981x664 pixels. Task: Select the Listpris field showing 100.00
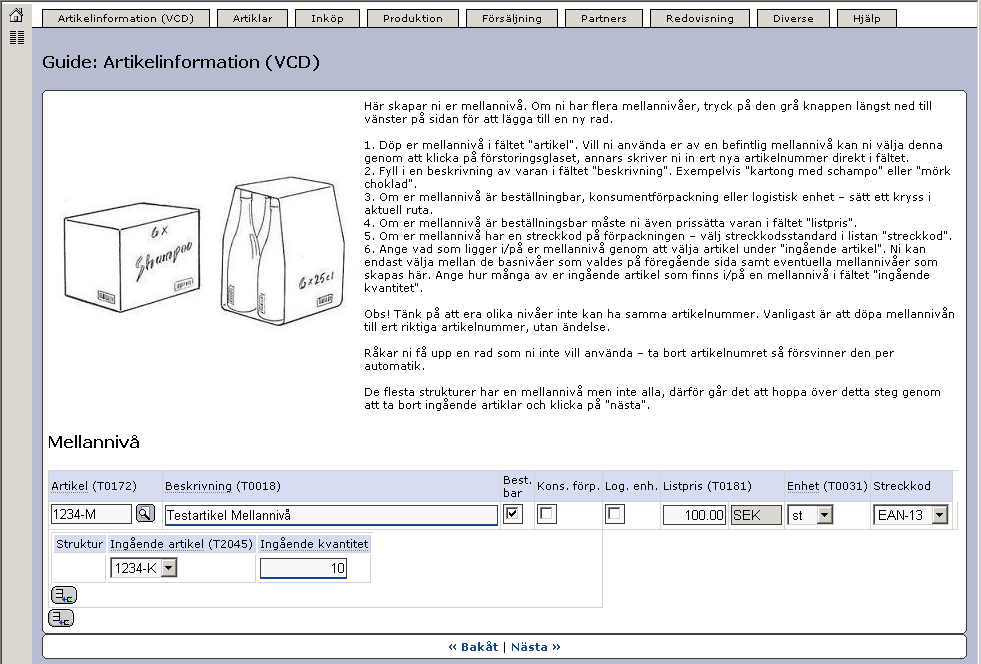coord(694,515)
